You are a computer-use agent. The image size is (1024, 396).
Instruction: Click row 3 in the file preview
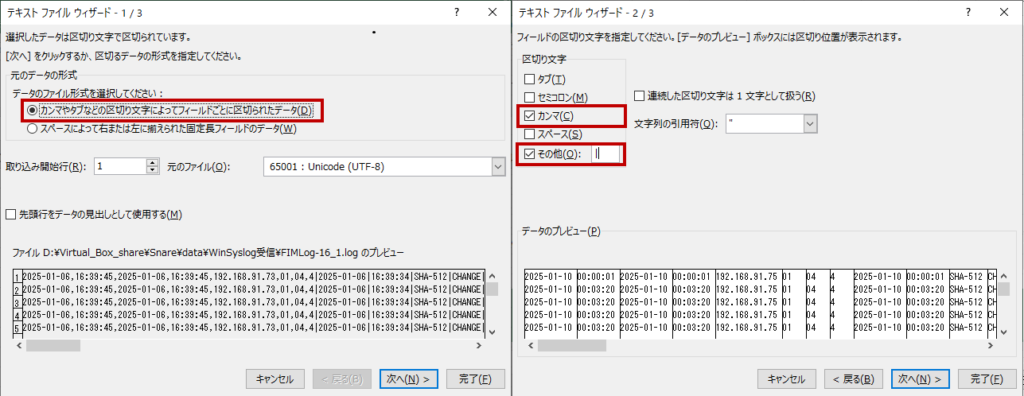[x=249, y=301]
